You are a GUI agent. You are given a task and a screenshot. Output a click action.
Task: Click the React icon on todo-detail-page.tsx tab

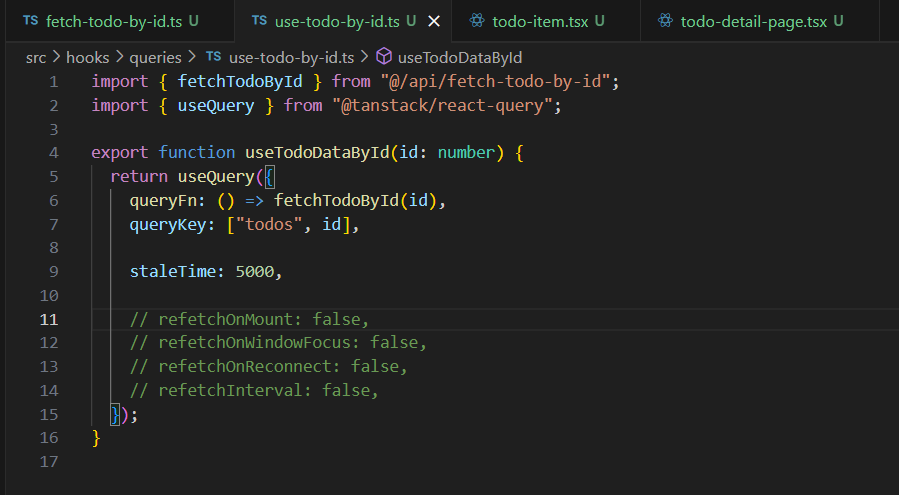coord(664,20)
